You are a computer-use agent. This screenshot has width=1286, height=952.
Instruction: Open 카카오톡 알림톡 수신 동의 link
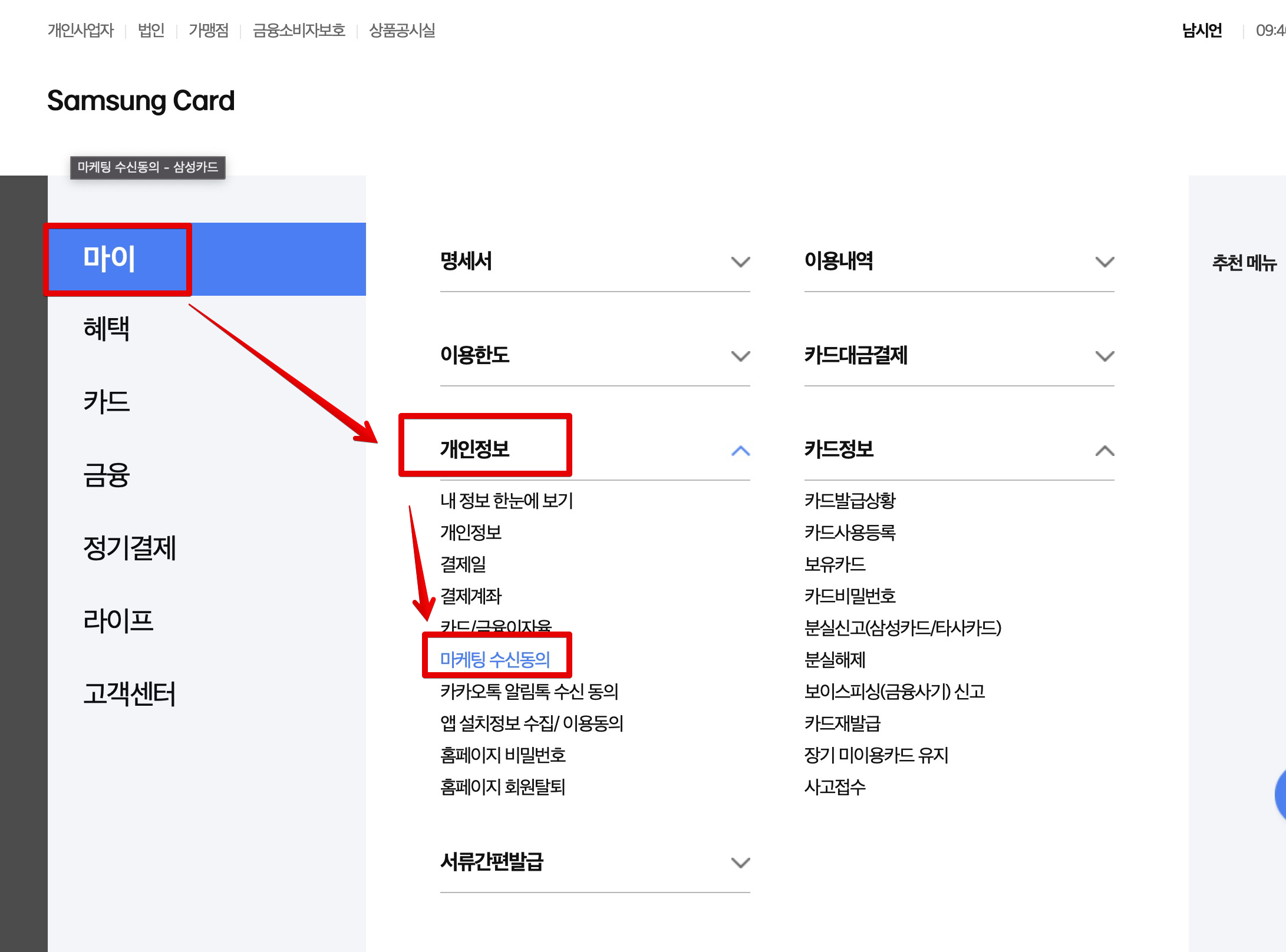[529, 692]
